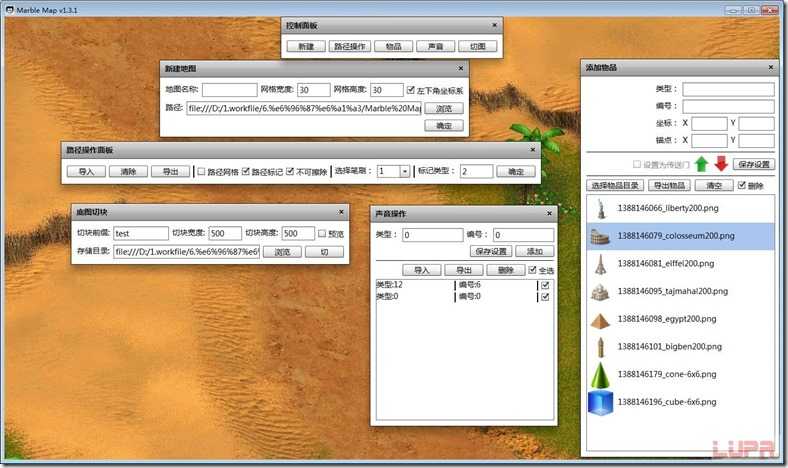Select the Statue of Liberty item thumbnail
The width and height of the screenshot is (788, 468).
click(601, 208)
